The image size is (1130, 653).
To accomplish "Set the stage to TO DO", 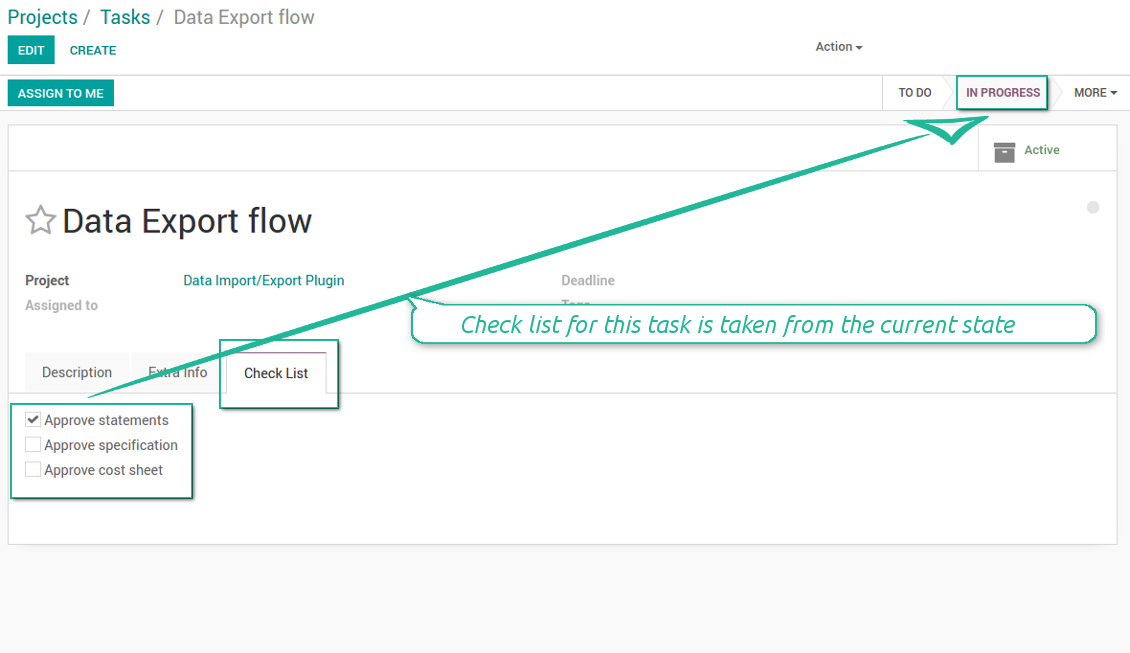I will [914, 93].
